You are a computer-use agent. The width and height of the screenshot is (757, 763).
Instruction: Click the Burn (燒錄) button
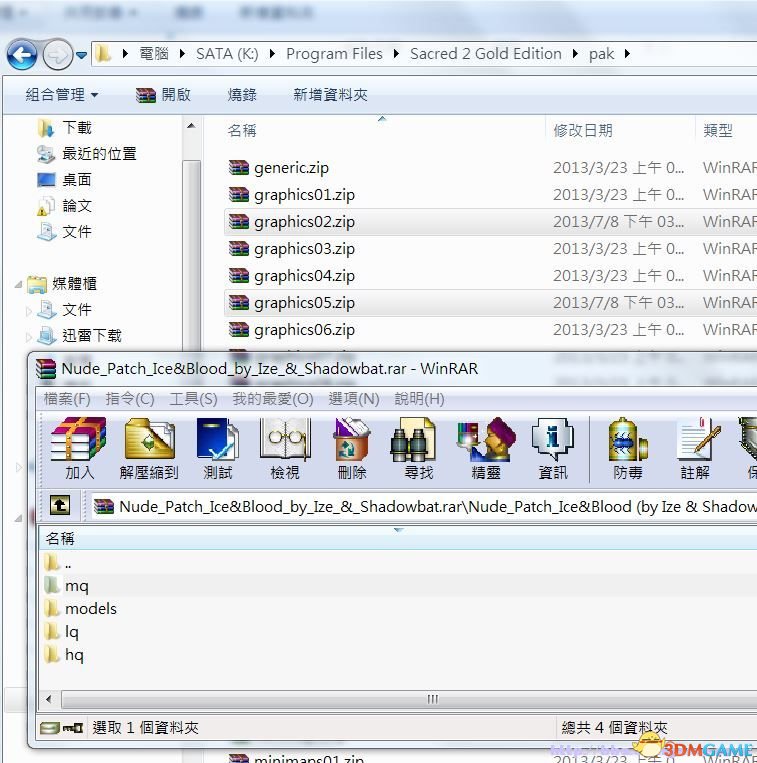(x=242, y=94)
